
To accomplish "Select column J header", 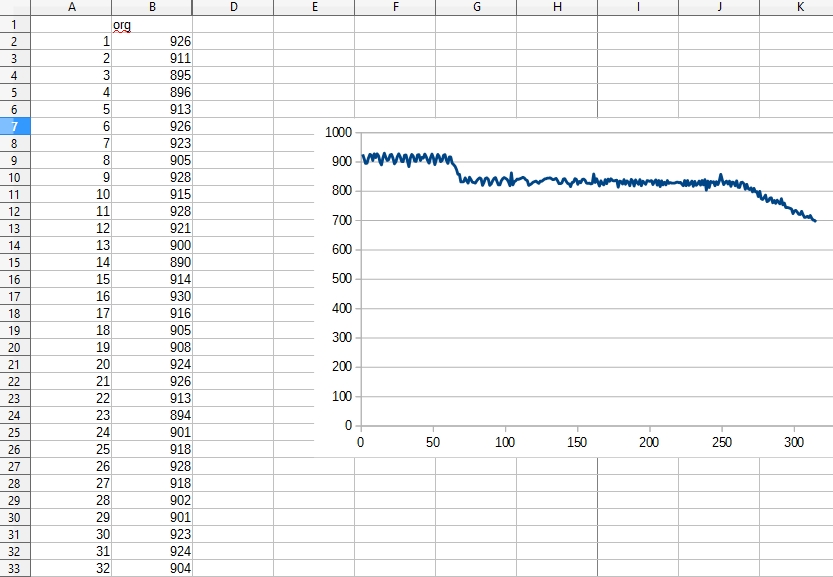I will point(719,7).
